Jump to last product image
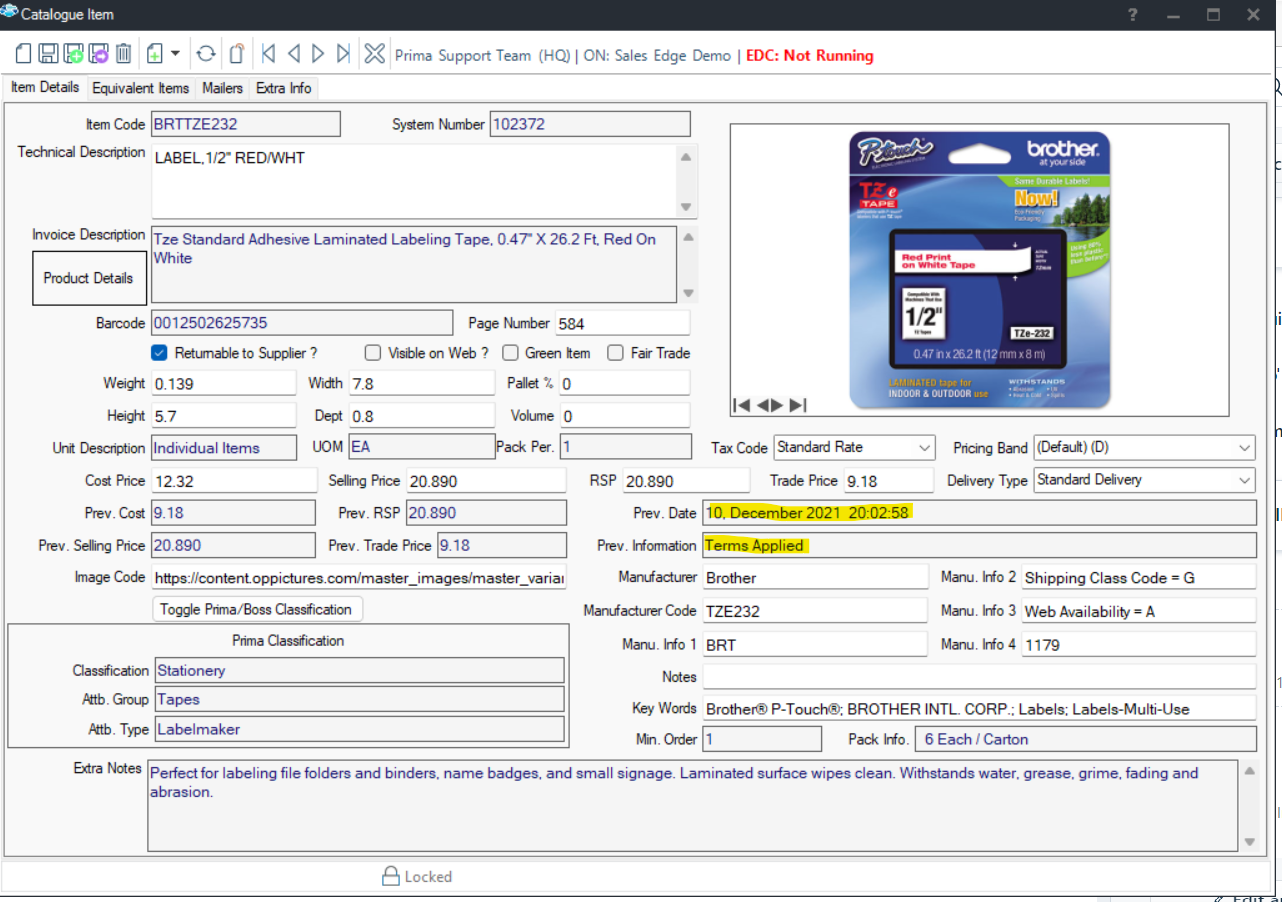The image size is (1282, 902). click(798, 405)
